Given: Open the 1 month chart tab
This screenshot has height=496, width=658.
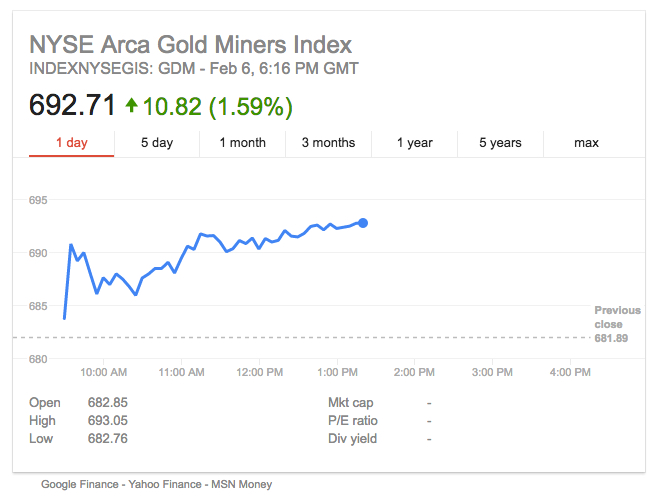Looking at the screenshot, I should click(243, 143).
